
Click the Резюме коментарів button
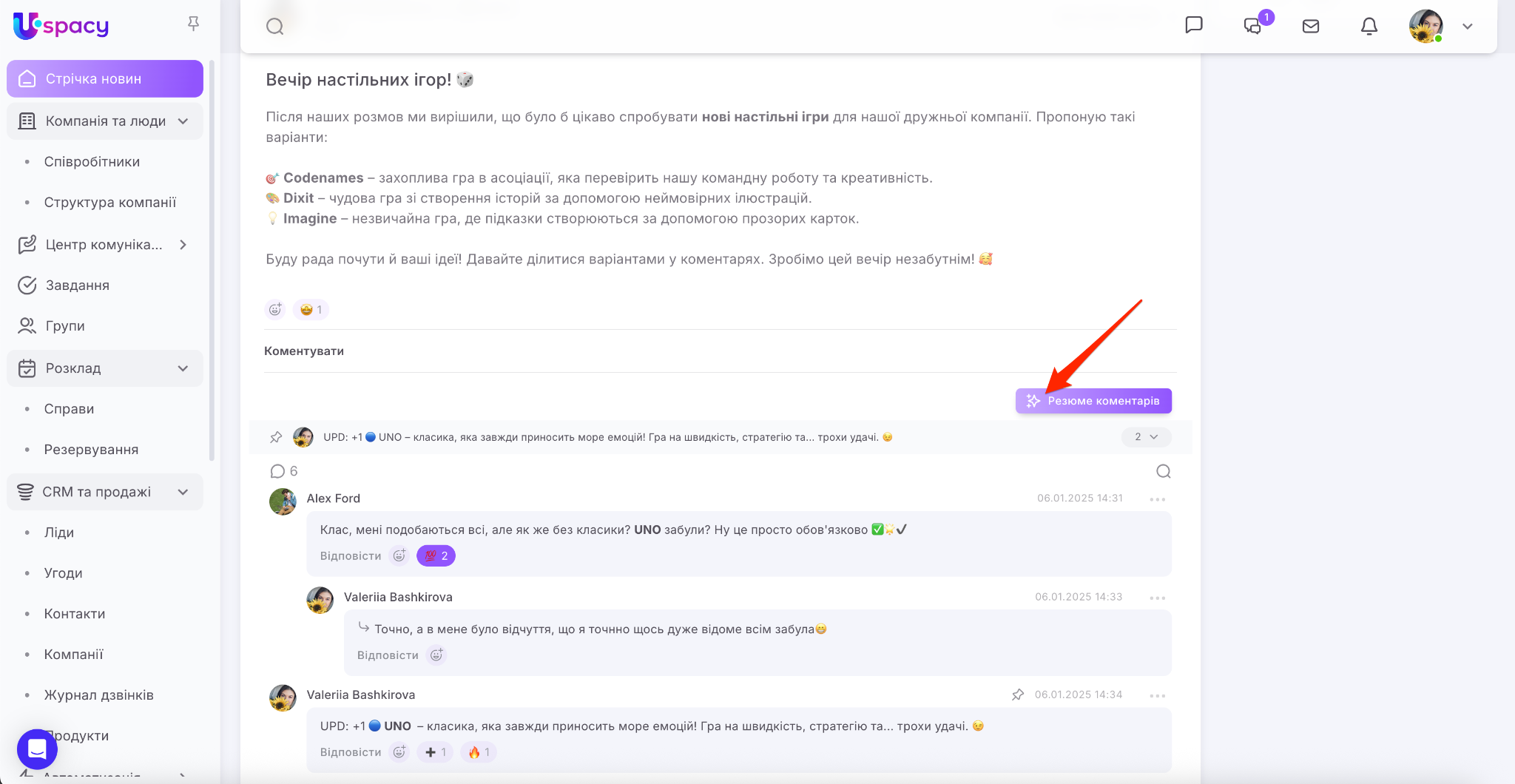pyautogui.click(x=1093, y=401)
